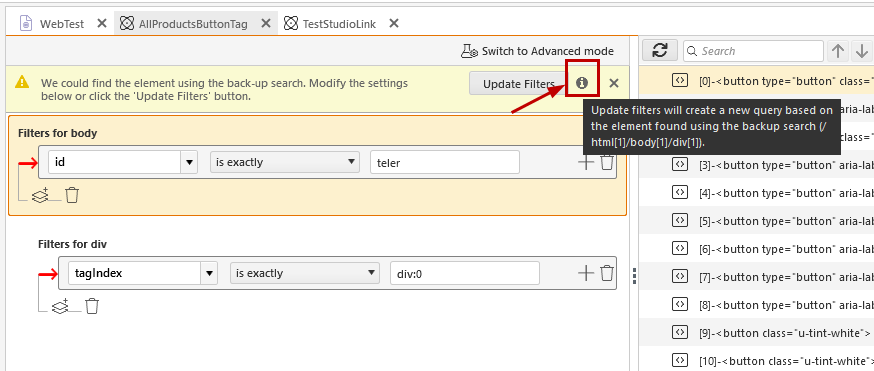Screen dimensions: 874x371
Task: Open the 'is exactly' dropdown for body filter
Action: pyautogui.click(x=284, y=162)
